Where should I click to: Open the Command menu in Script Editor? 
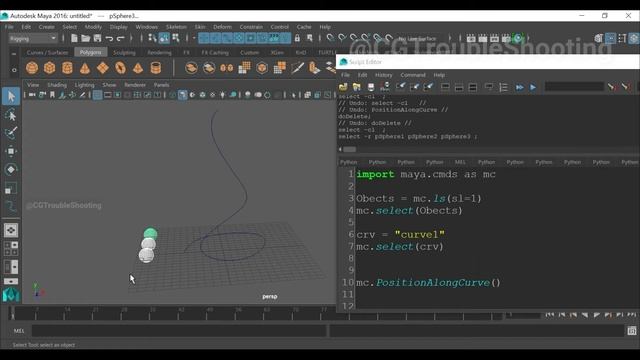[x=413, y=75]
